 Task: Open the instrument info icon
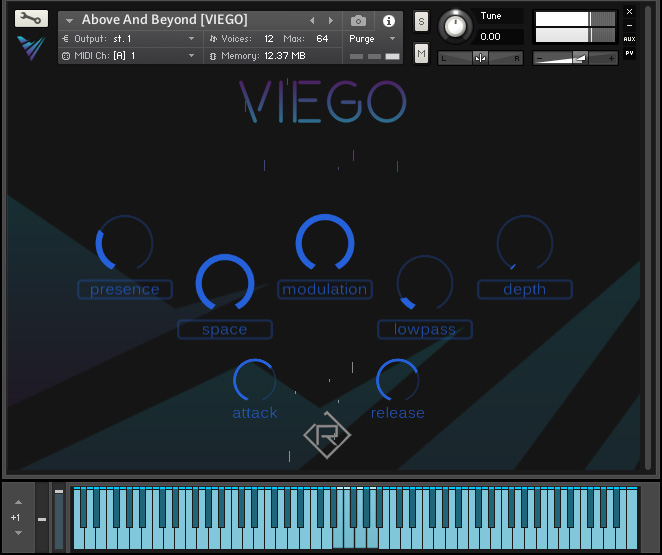click(388, 20)
